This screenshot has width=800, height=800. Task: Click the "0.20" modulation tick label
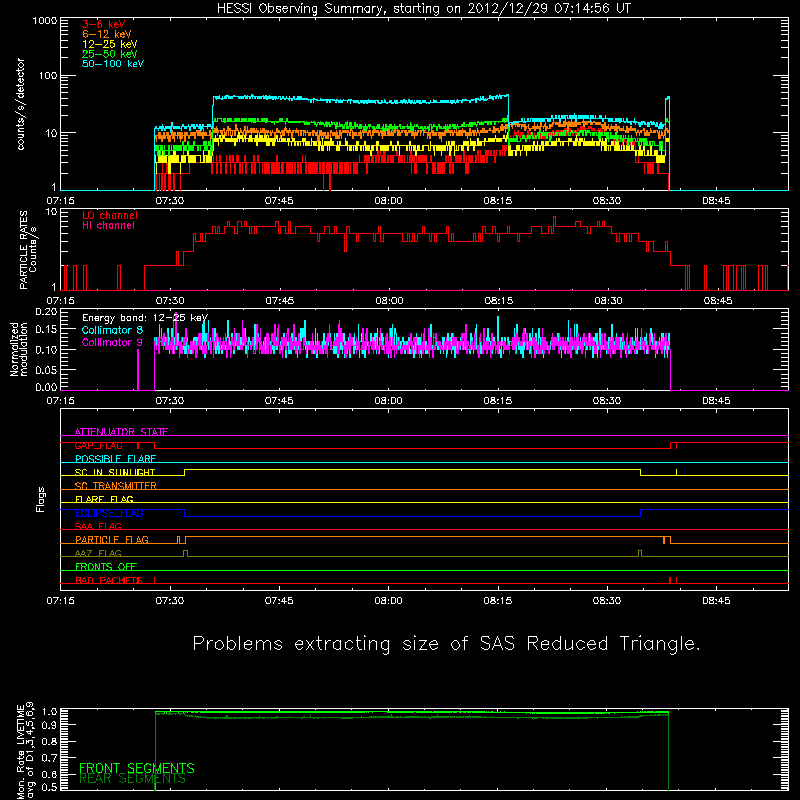(46, 312)
